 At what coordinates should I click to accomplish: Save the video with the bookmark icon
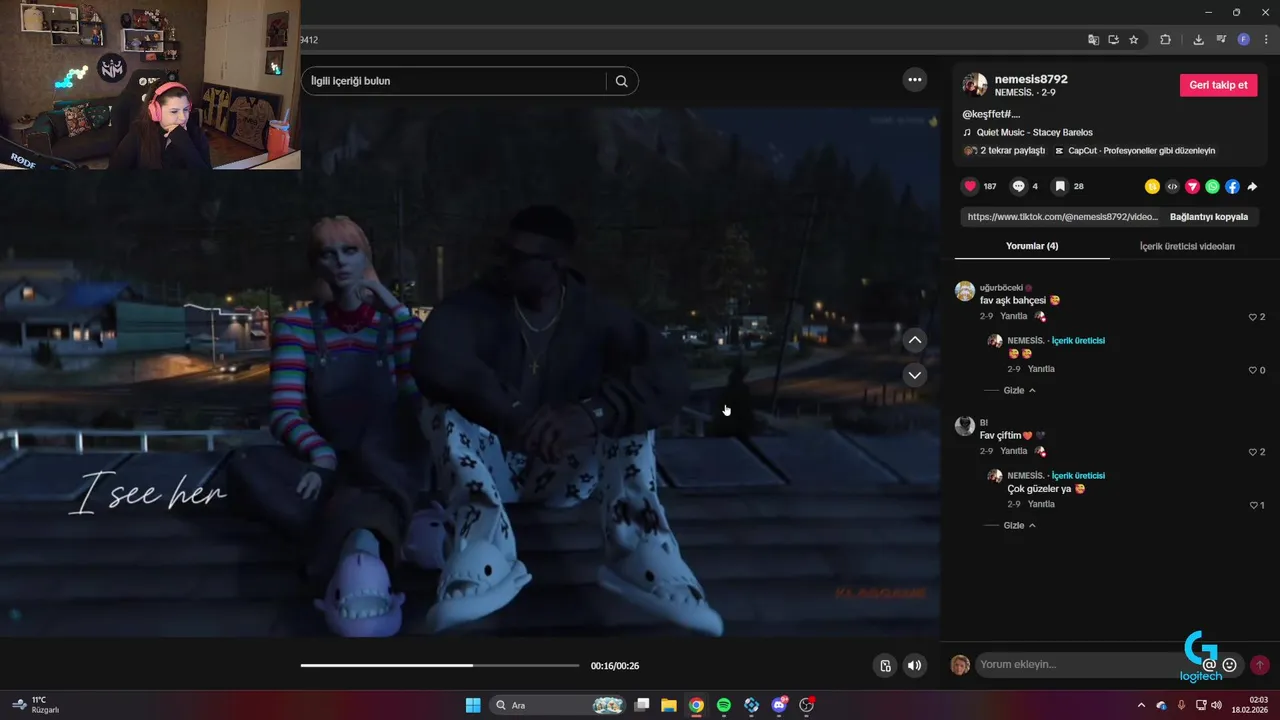pyautogui.click(x=1060, y=186)
